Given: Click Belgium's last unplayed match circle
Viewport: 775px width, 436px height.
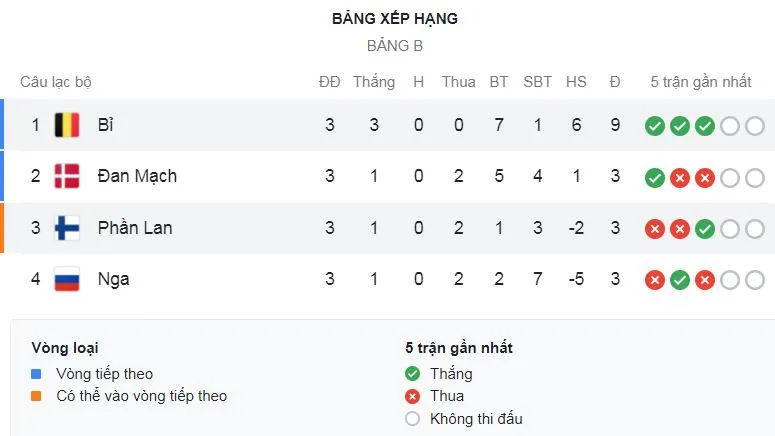Looking at the screenshot, I should [x=755, y=126].
